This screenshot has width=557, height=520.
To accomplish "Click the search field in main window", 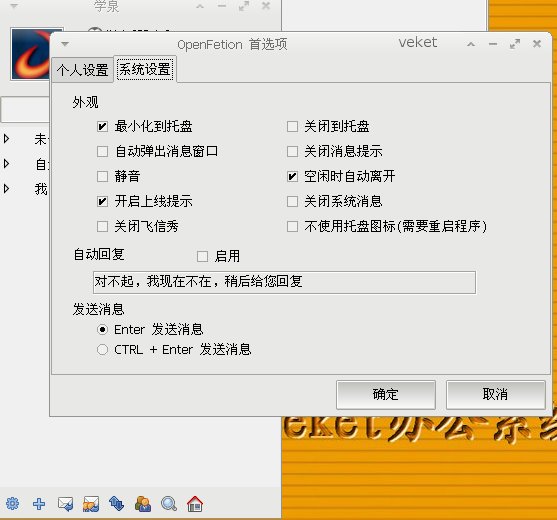I will (25, 110).
